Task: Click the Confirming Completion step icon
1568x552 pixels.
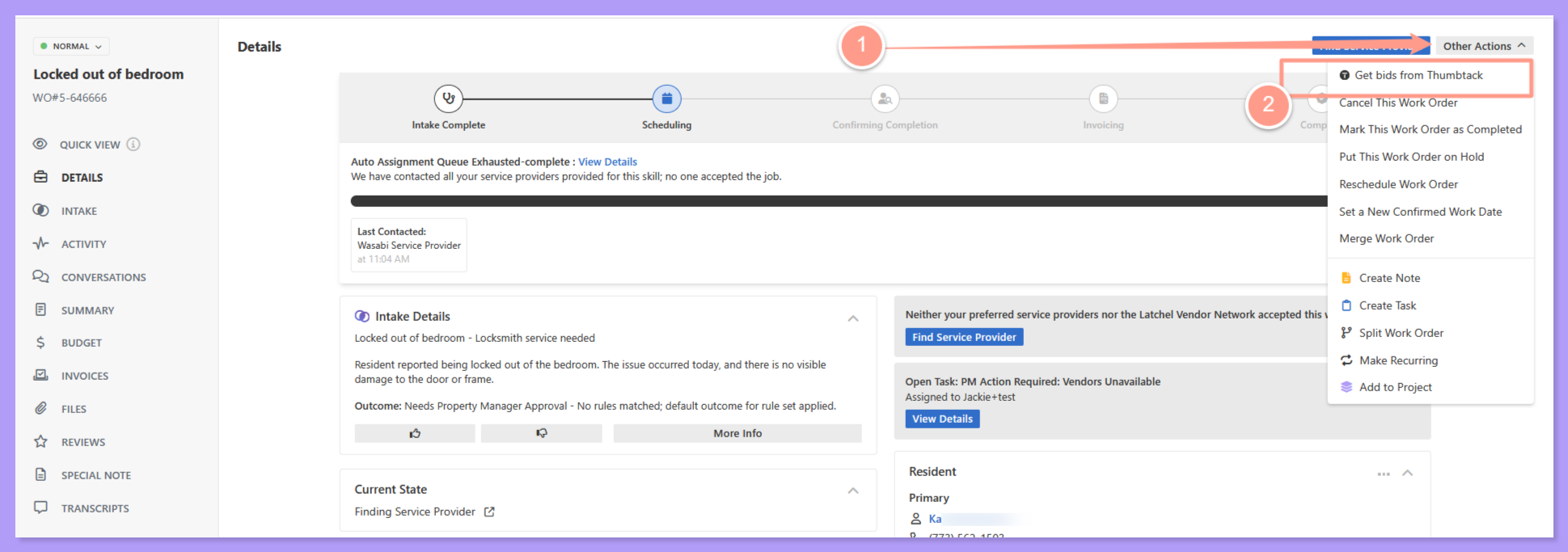Action: point(885,99)
